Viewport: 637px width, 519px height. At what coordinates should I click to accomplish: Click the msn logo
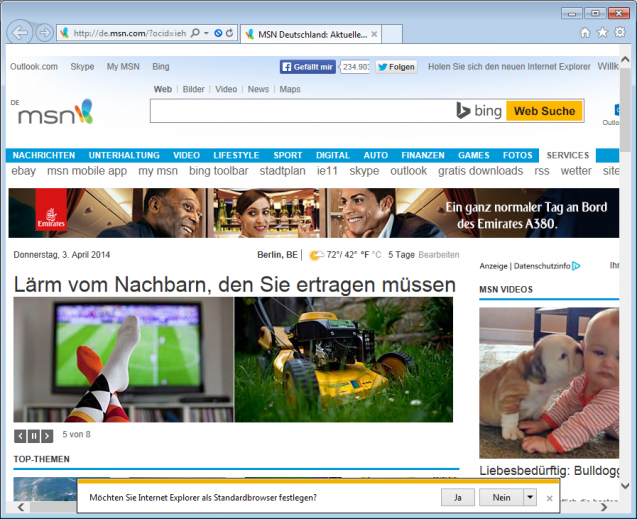56,112
